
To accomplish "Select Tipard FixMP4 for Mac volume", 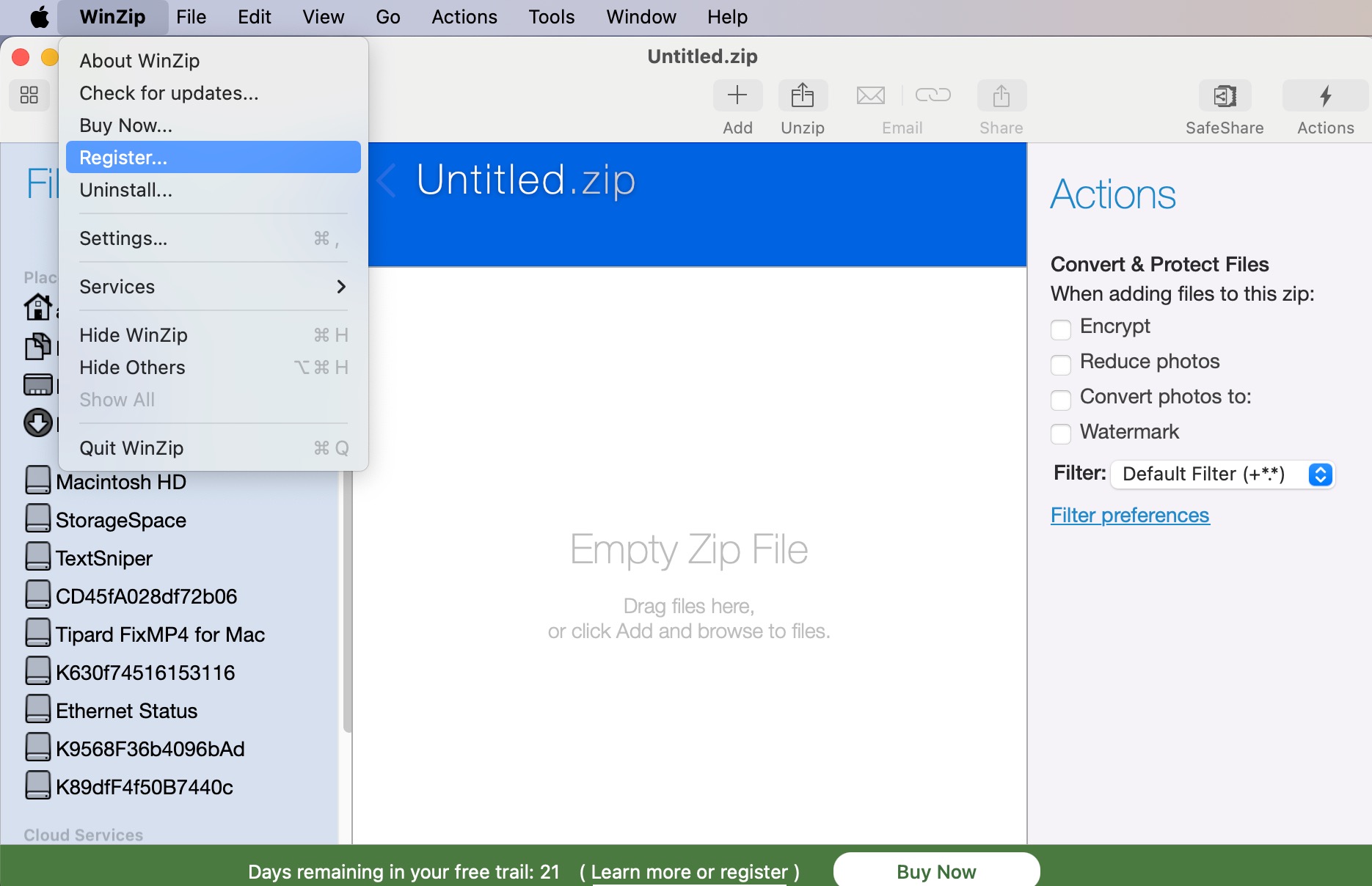I will (160, 634).
